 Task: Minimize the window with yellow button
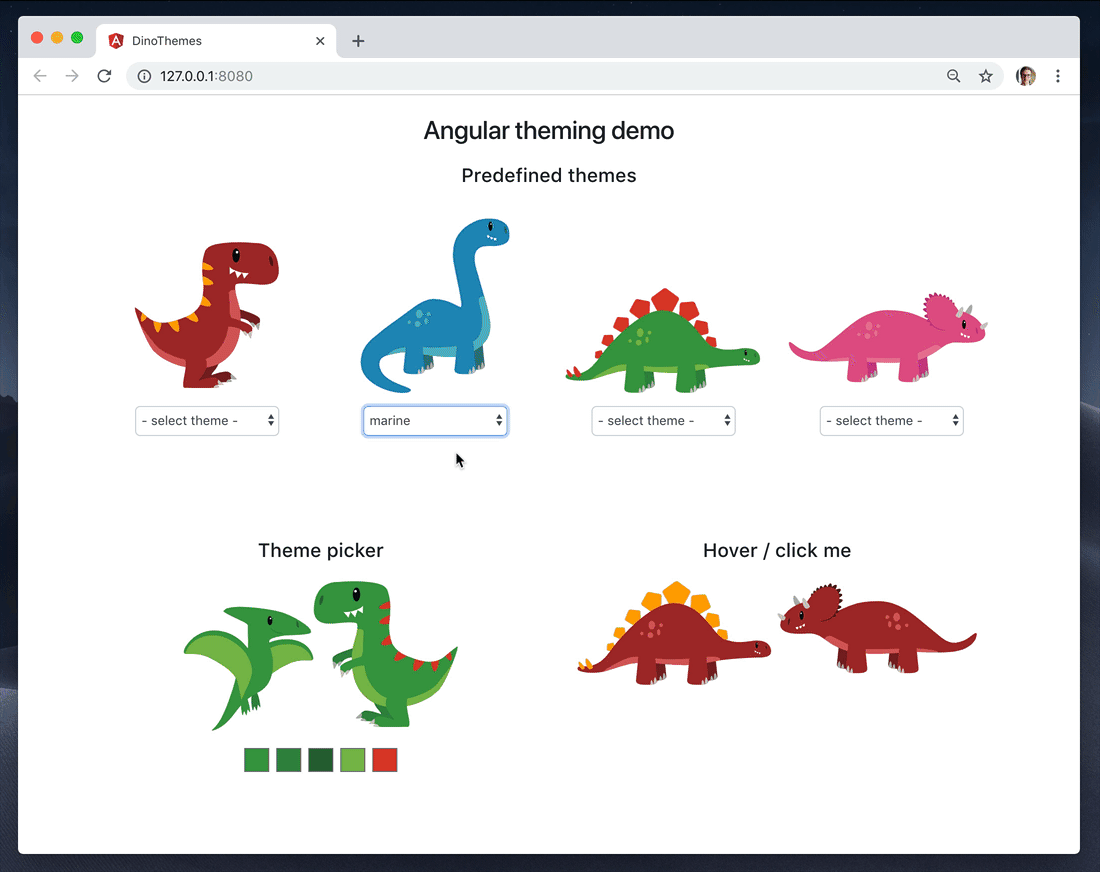coord(57,37)
